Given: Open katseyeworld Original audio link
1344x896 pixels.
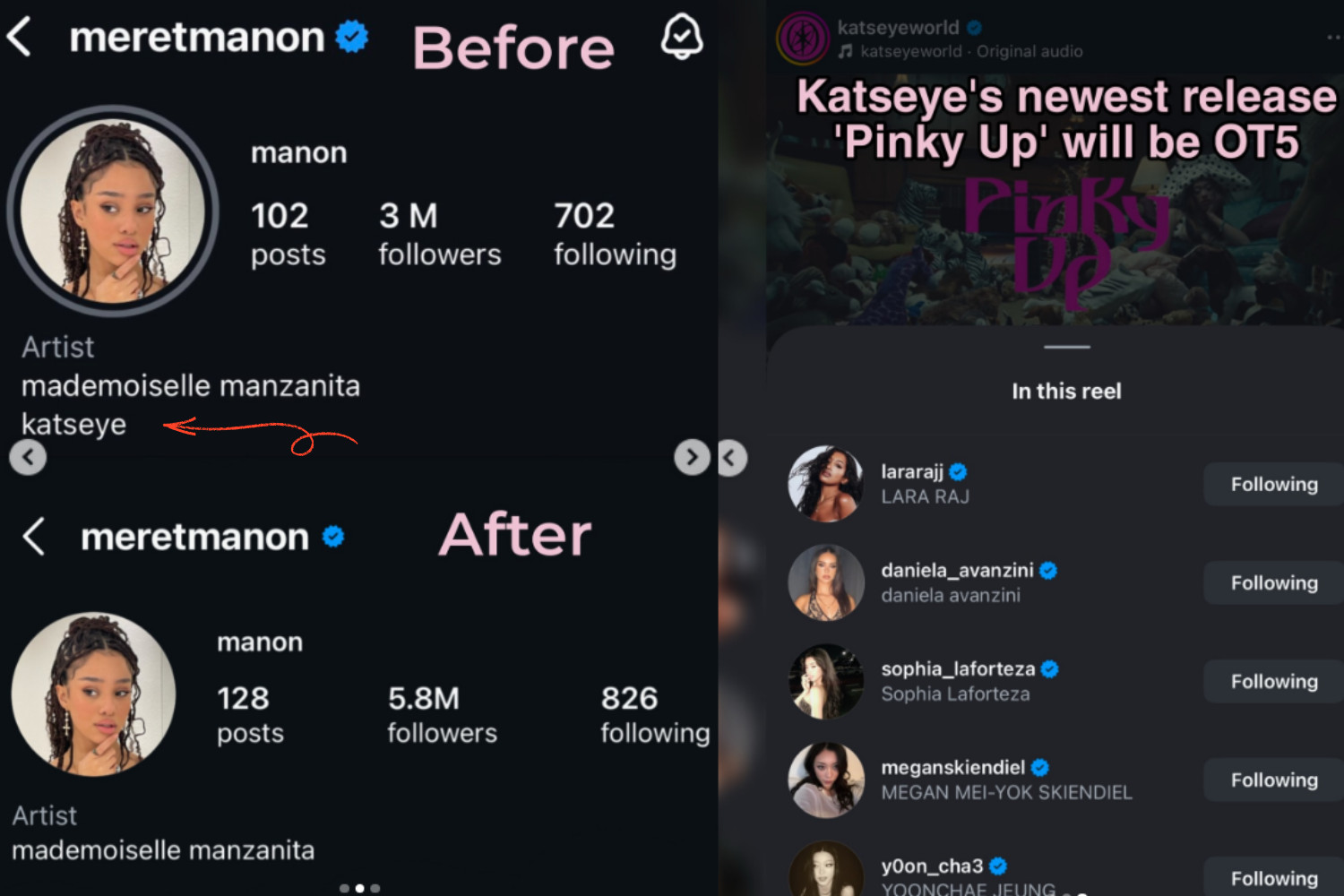Looking at the screenshot, I should 971,52.
